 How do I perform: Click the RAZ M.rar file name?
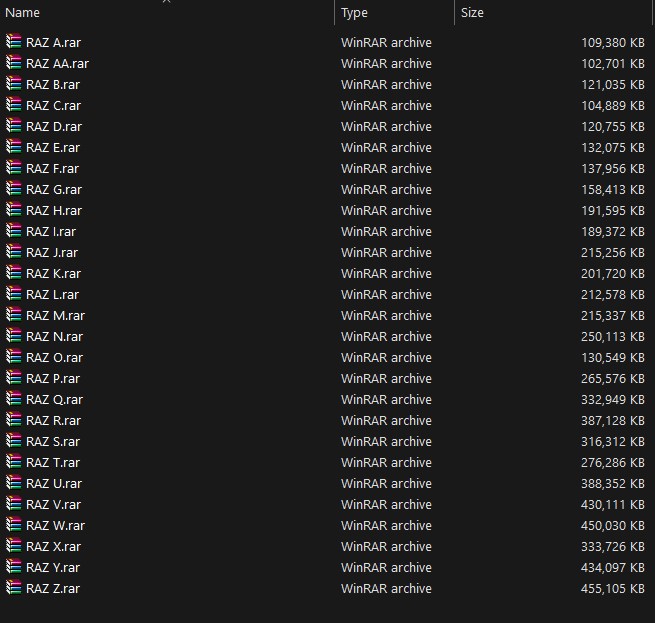[x=55, y=315]
